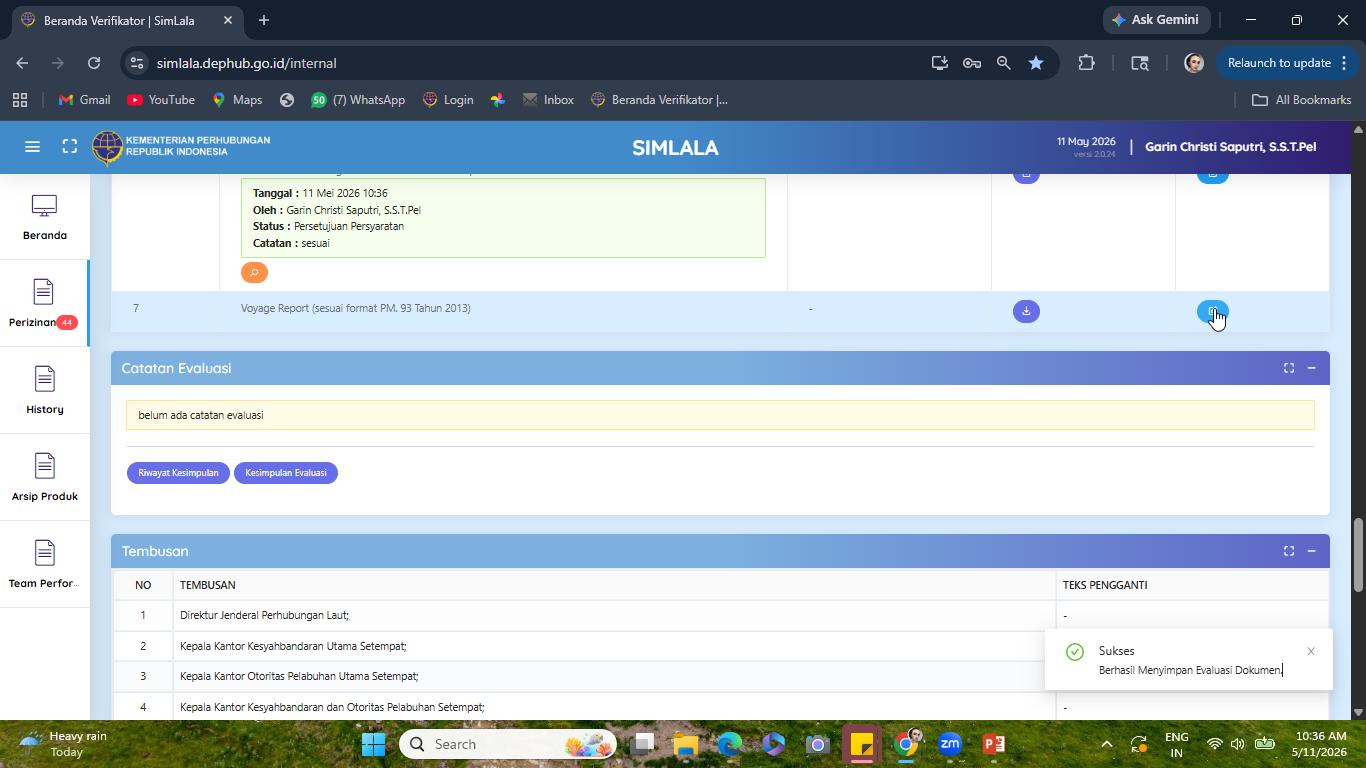
Task: Open the WhatsApp bookmark
Action: coord(358,100)
